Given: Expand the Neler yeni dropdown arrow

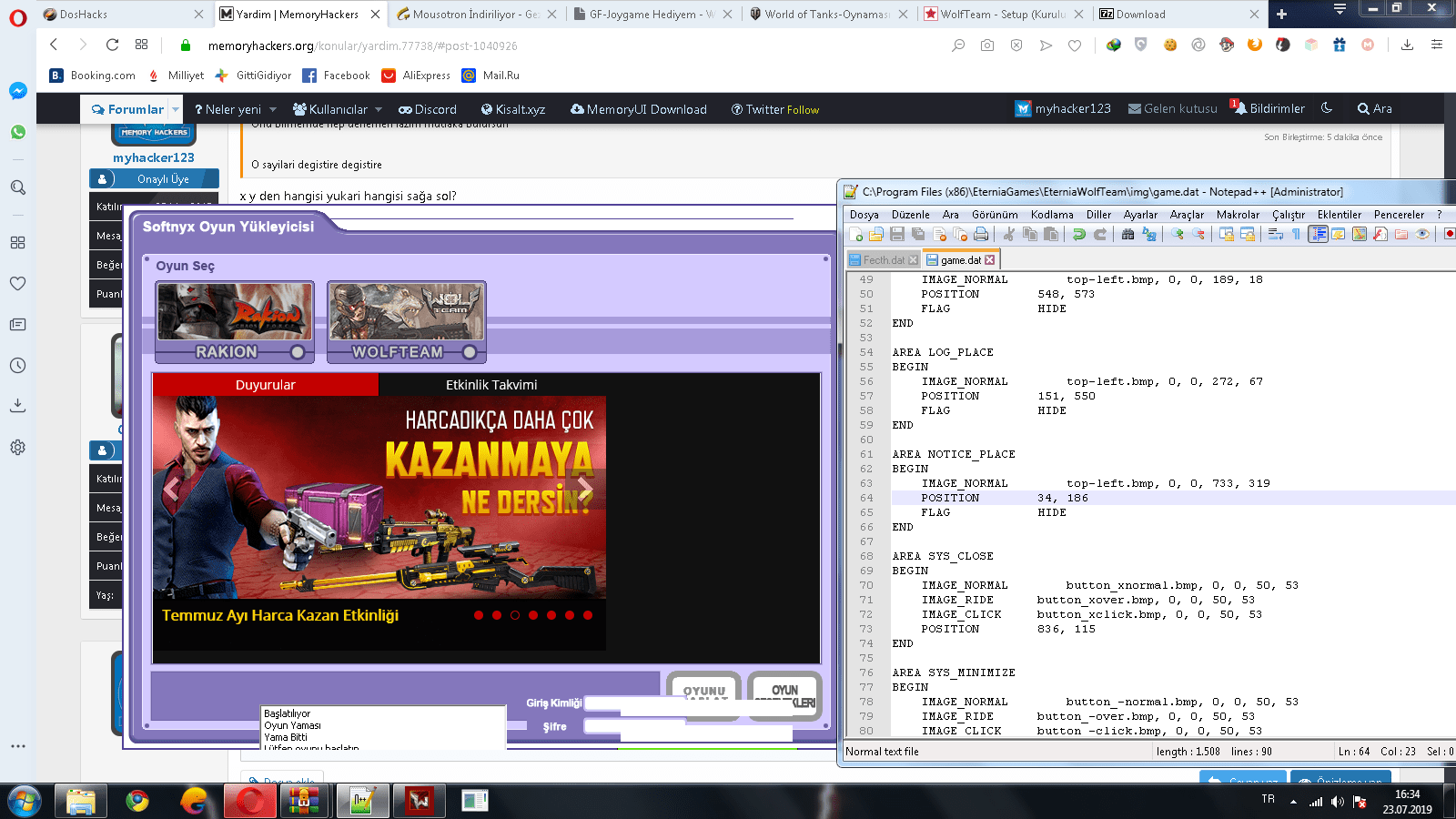Looking at the screenshot, I should click(x=273, y=109).
